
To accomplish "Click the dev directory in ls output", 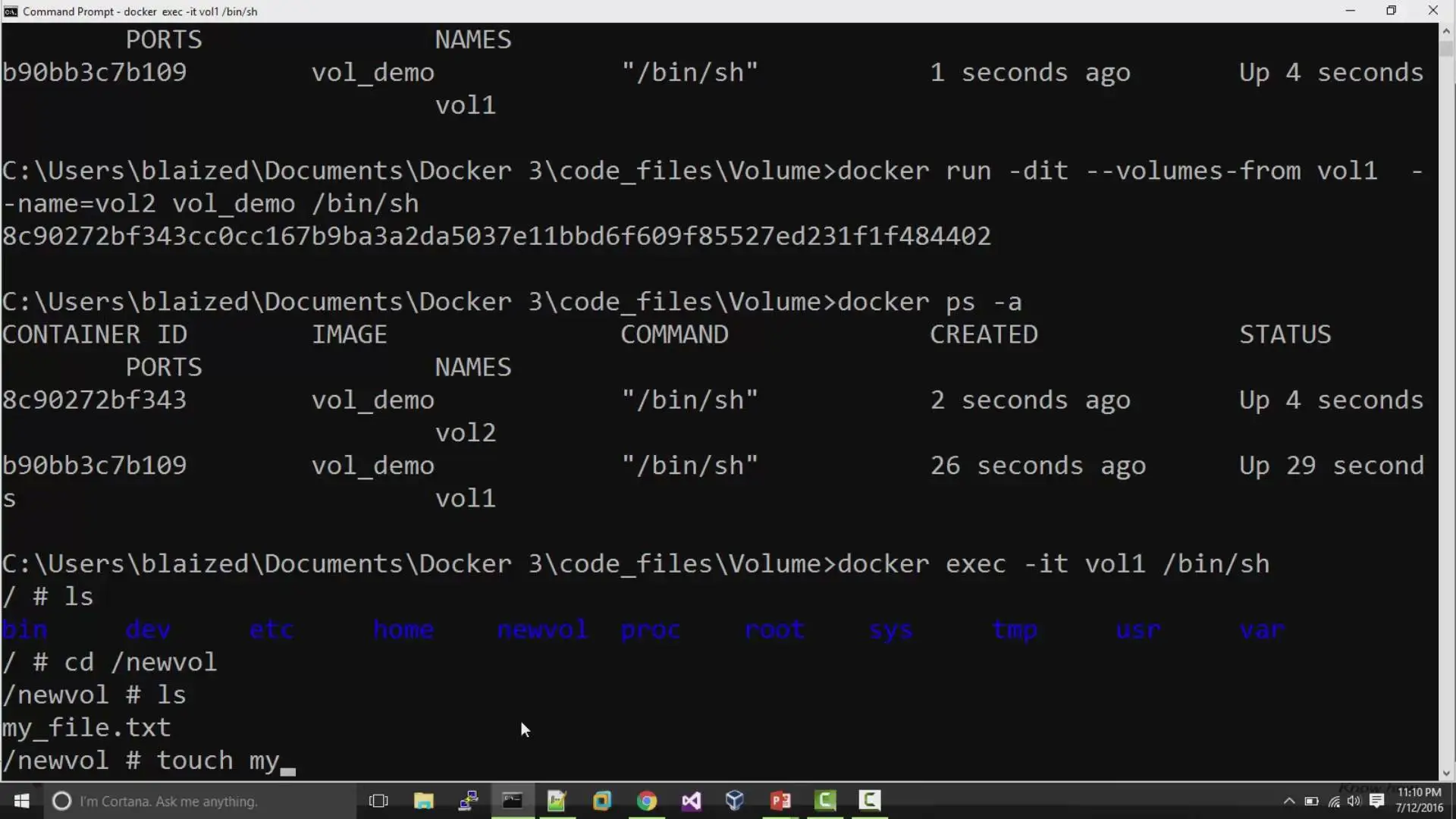I will [x=148, y=629].
